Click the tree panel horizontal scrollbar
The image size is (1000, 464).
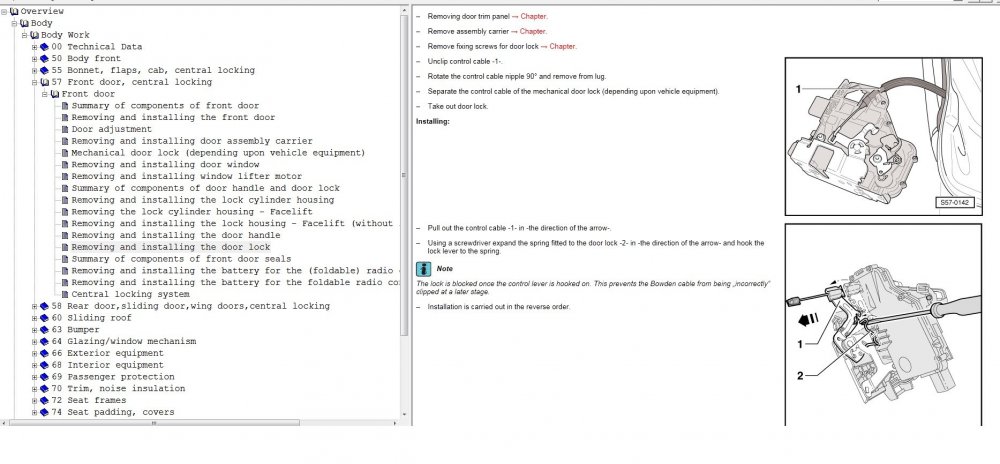pos(154,423)
